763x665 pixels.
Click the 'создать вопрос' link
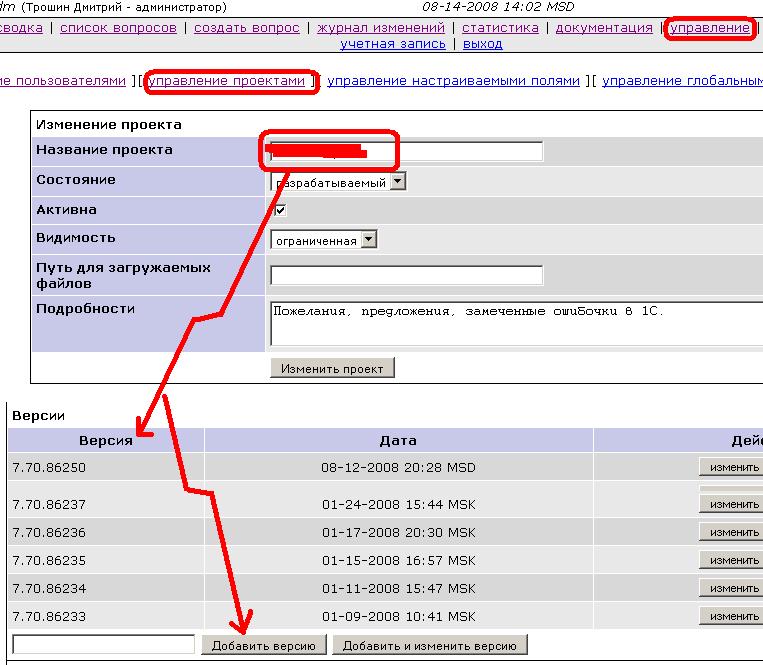pyautogui.click(x=246, y=28)
